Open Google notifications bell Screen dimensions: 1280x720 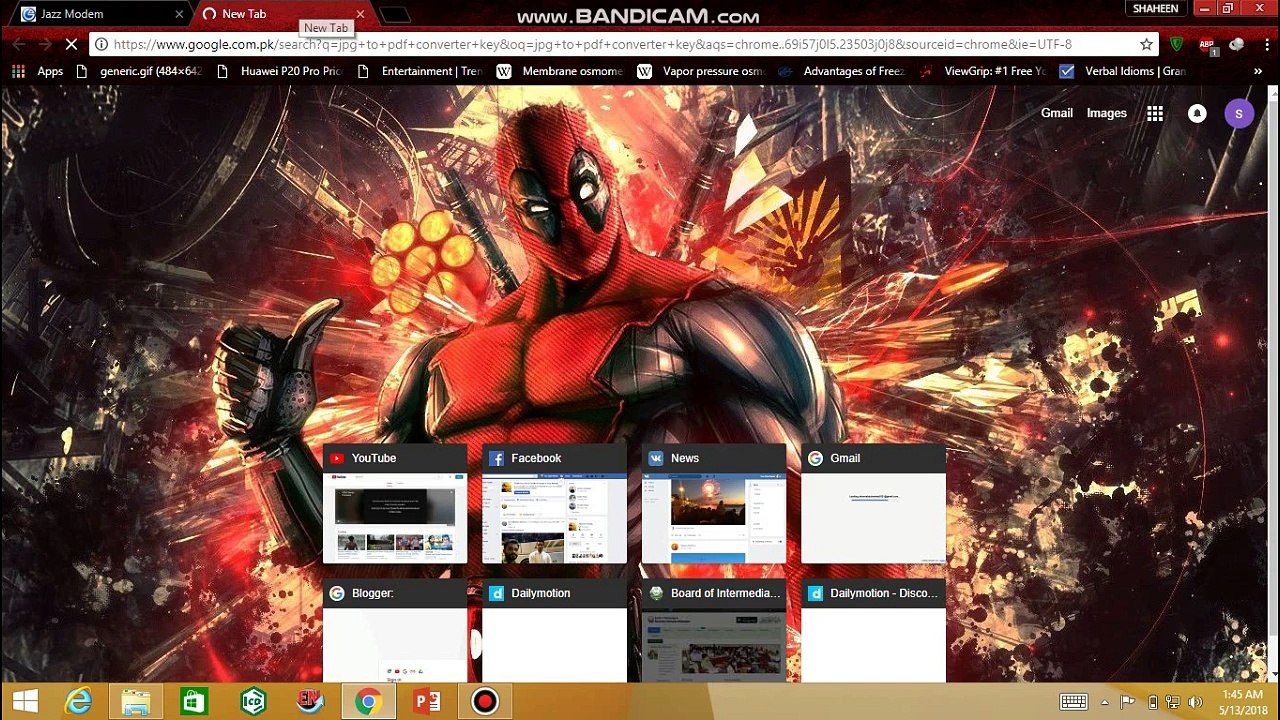click(x=1197, y=114)
